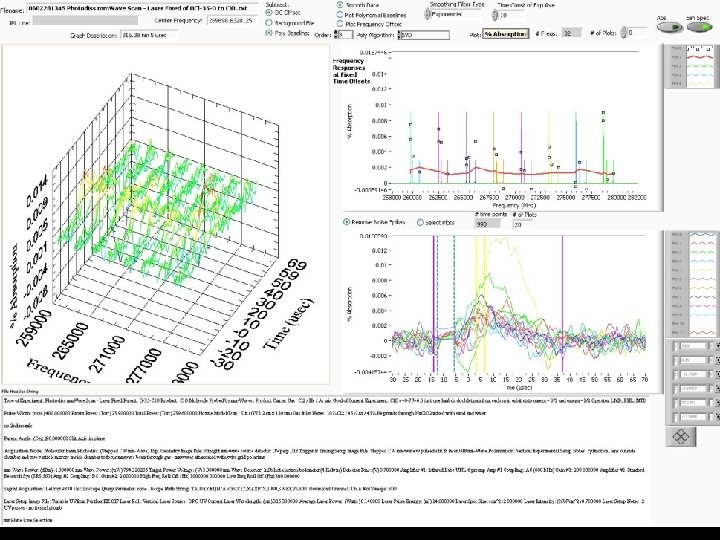Image resolution: width=720 pixels, height=540 pixels.
Task: Click the lower # of Plots field showing 20
Action: [x=523, y=224]
